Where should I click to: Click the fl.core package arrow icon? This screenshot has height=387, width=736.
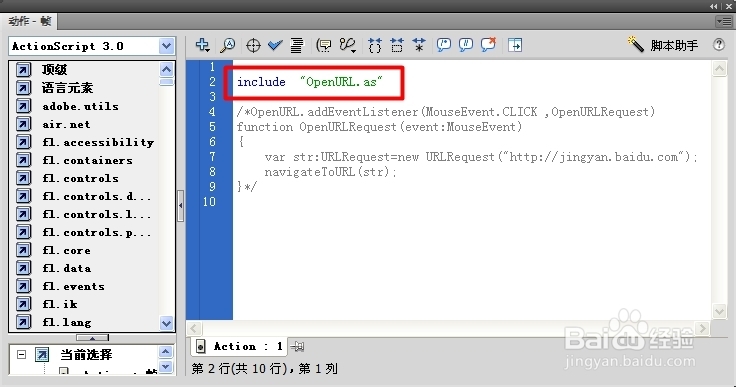[23, 250]
